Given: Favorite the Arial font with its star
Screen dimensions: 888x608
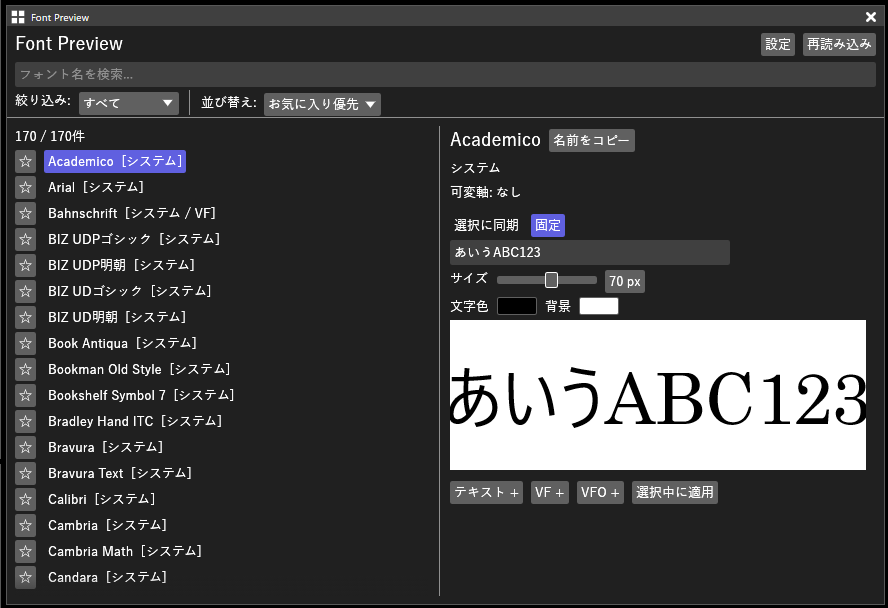Looking at the screenshot, I should click(x=25, y=187).
